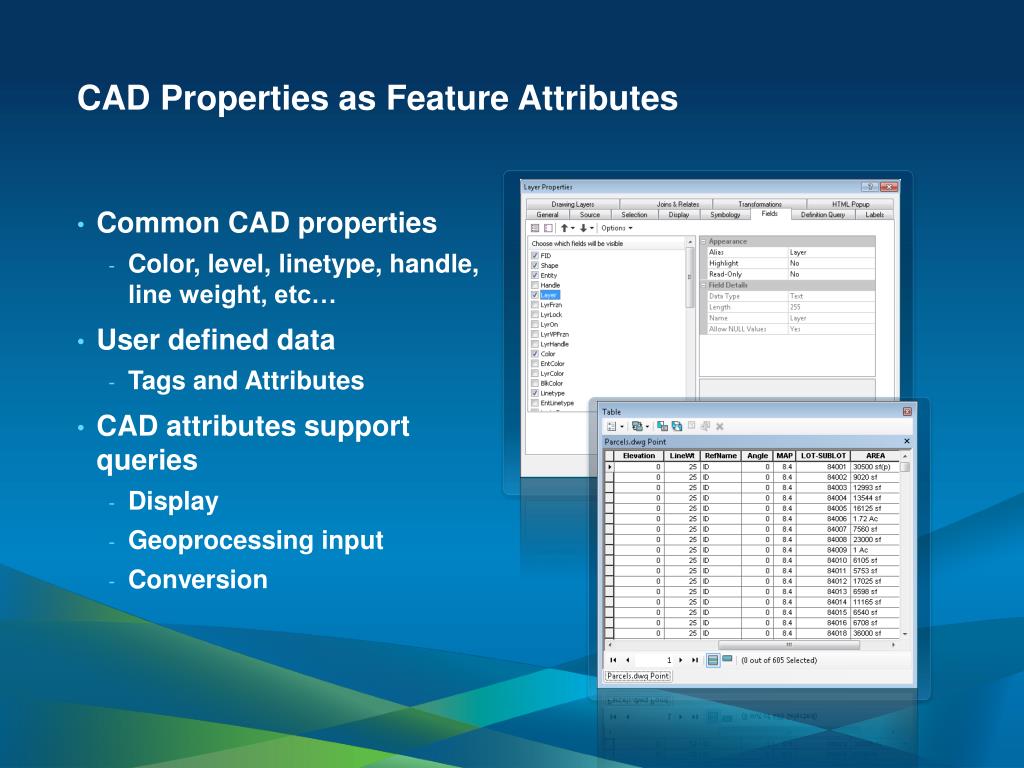The image size is (1024, 768).
Task: Click Clear Selection icon in Table toolbar
Action: 692,426
